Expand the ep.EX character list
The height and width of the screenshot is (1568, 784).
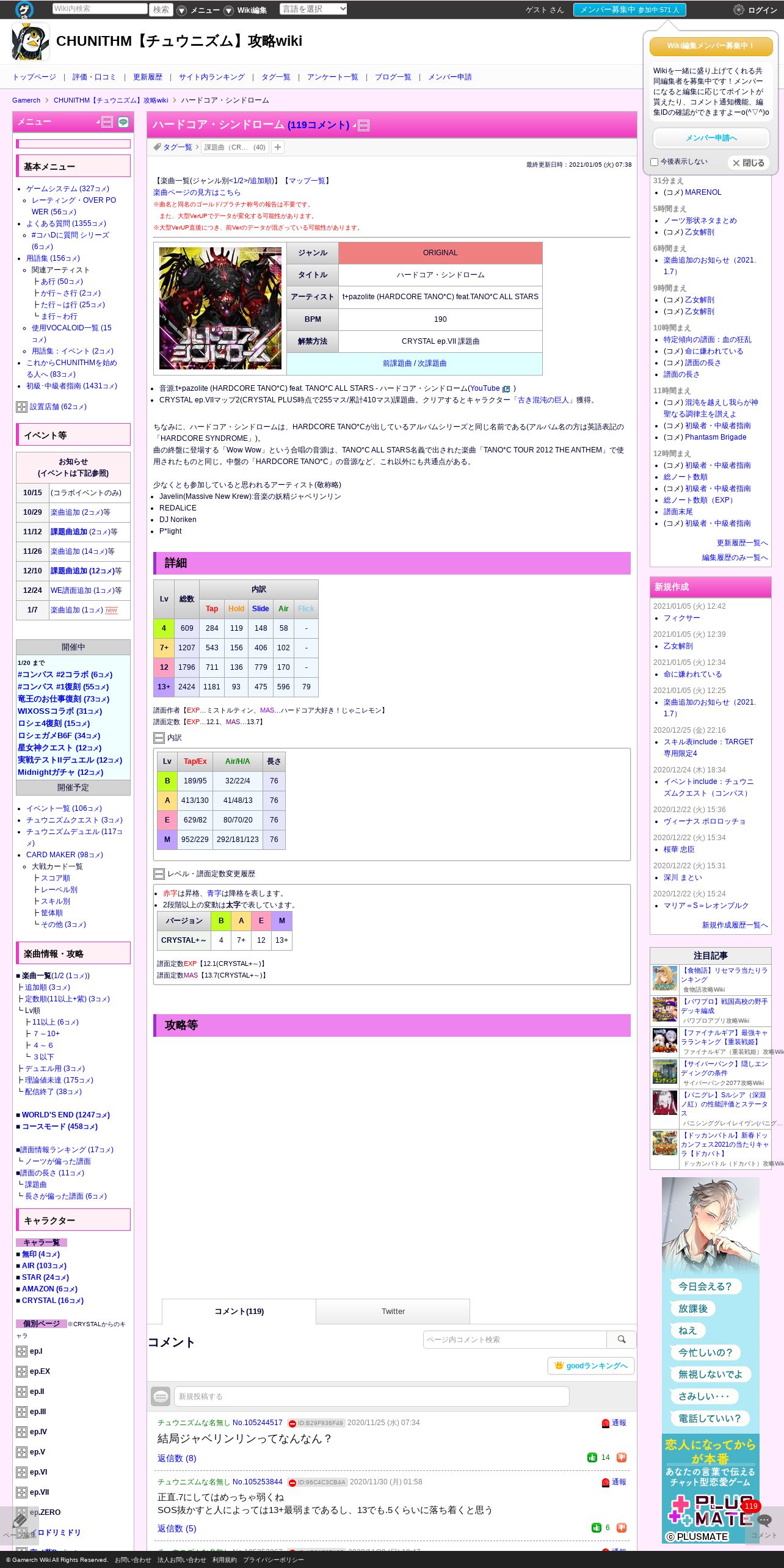tap(21, 1371)
